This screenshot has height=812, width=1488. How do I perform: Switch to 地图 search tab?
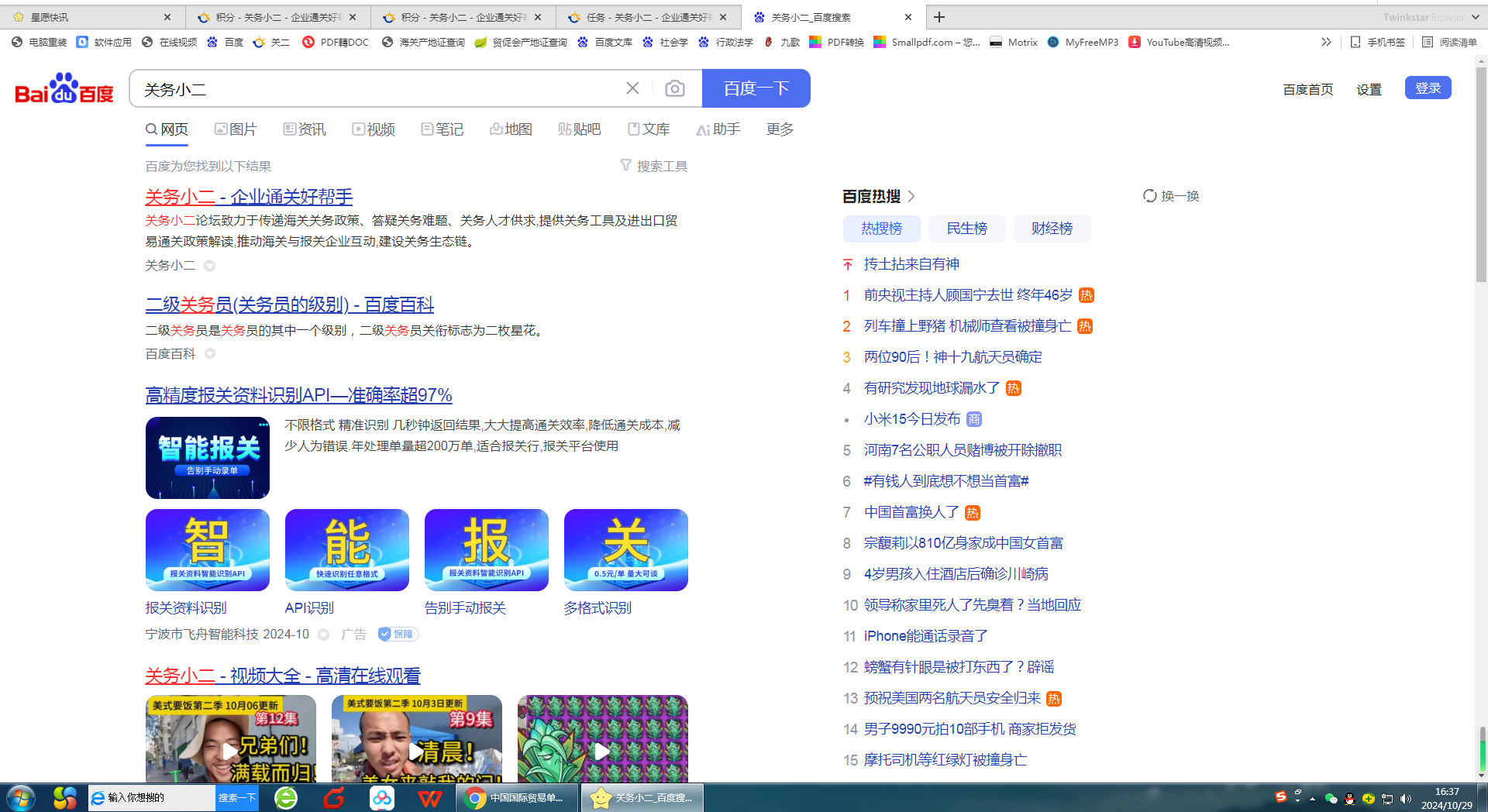[x=511, y=129]
